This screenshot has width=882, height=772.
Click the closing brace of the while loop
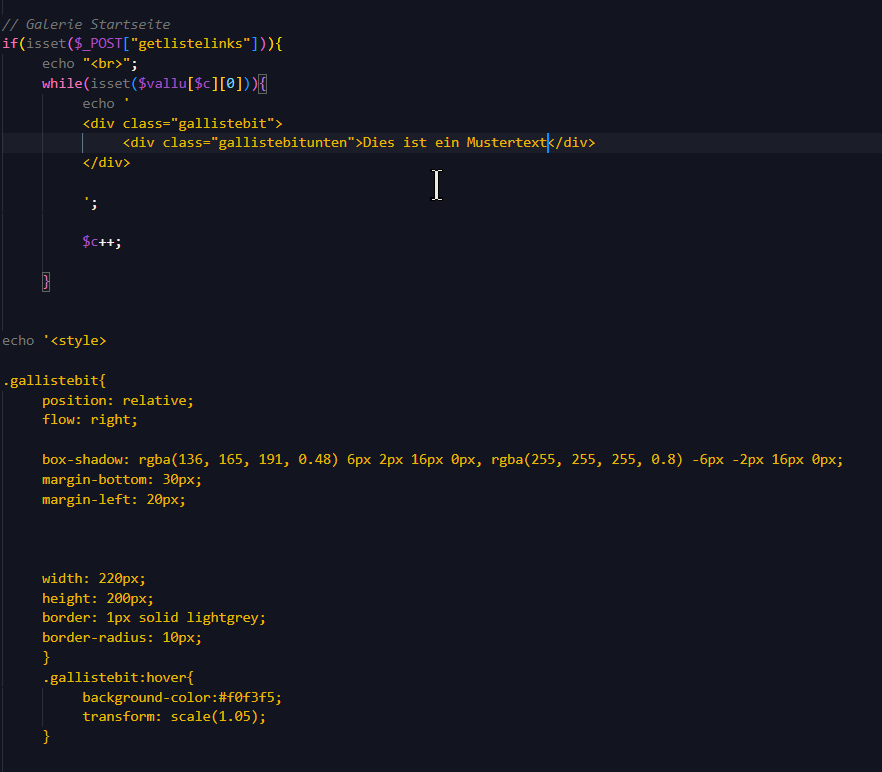pyautogui.click(x=45, y=281)
